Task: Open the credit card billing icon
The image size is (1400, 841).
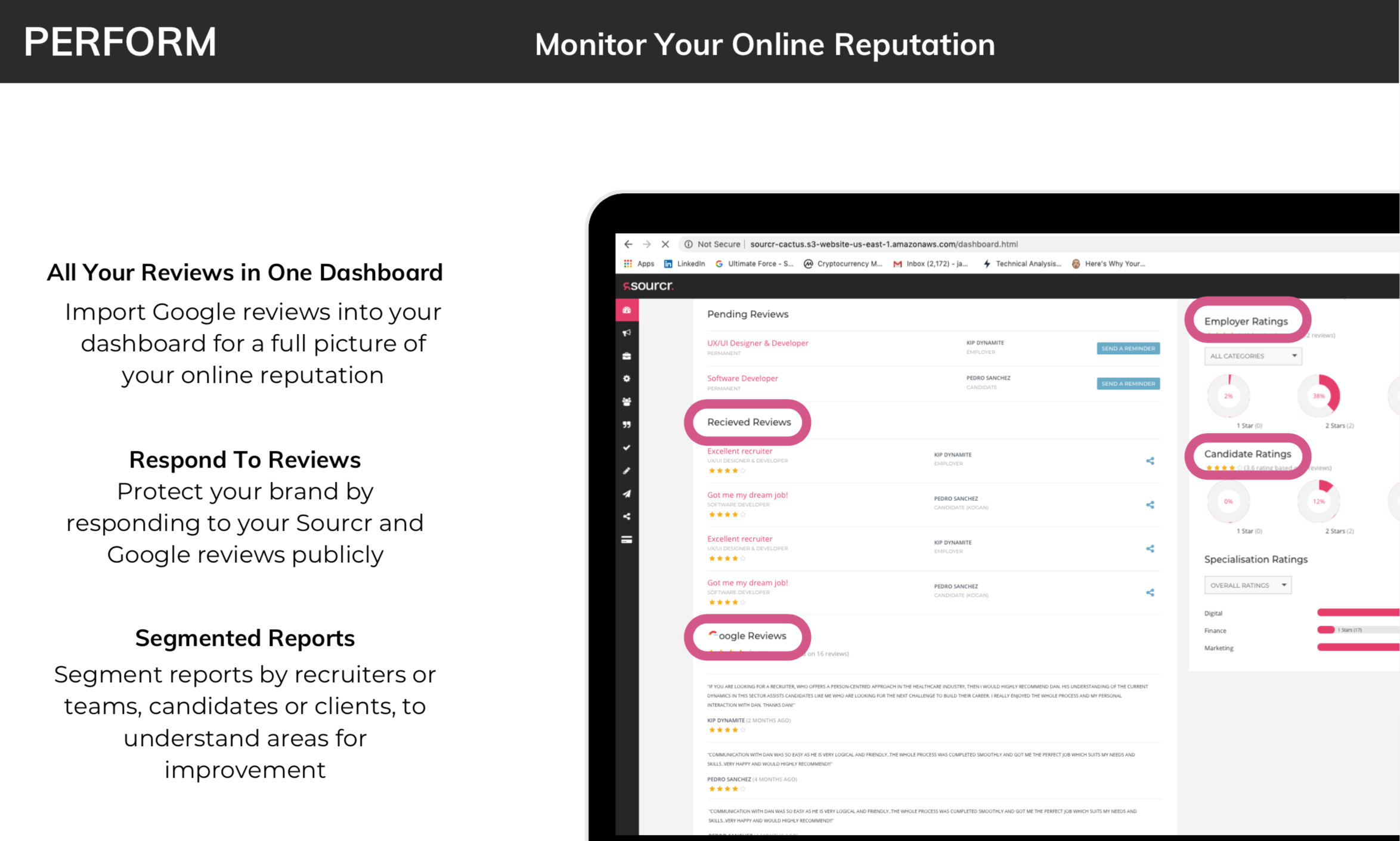Action: [627, 540]
